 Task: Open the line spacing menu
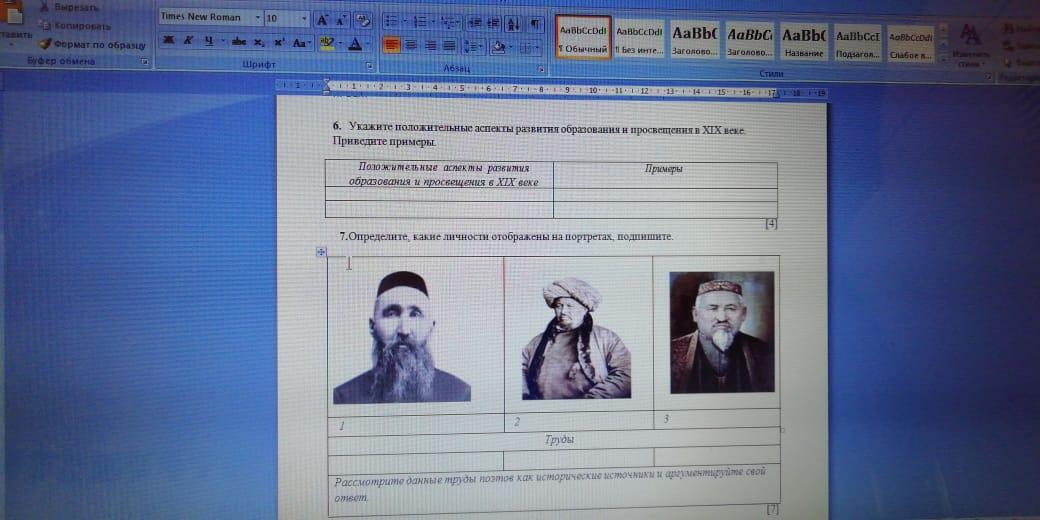474,48
